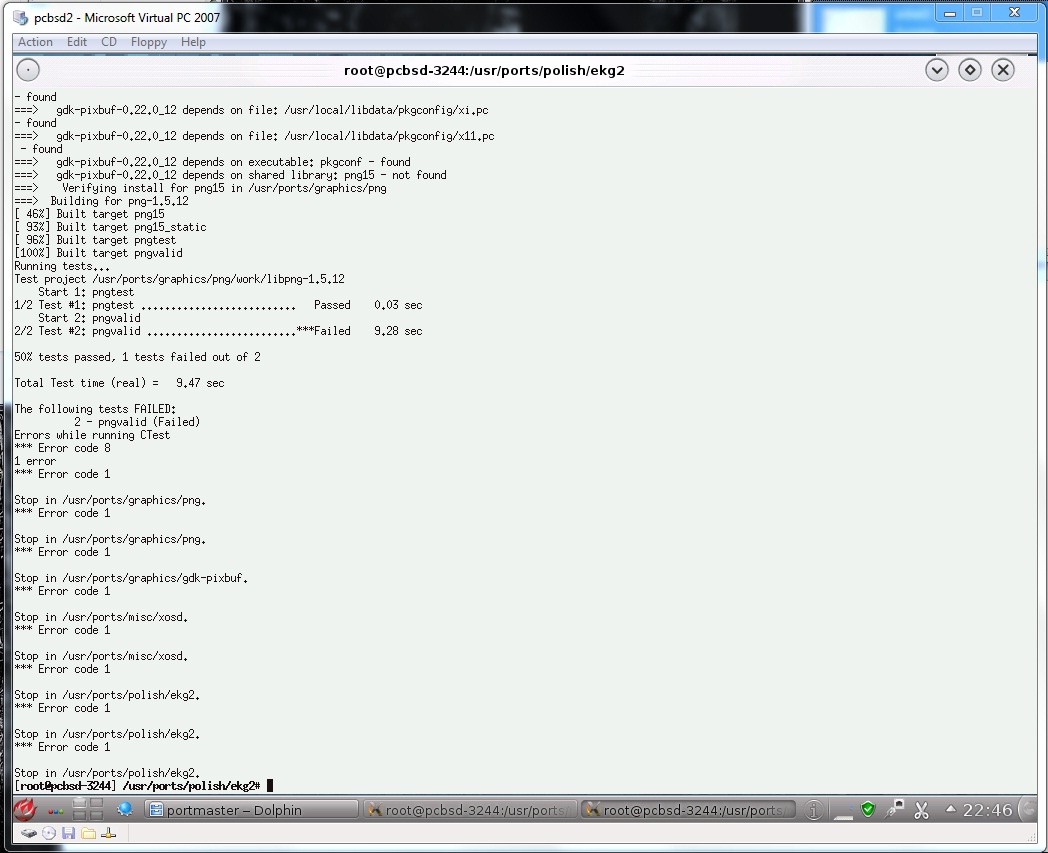The width and height of the screenshot is (1048, 853).
Task: Click the 'Test #1: pngtest ... Passed' line
Action: point(219,305)
